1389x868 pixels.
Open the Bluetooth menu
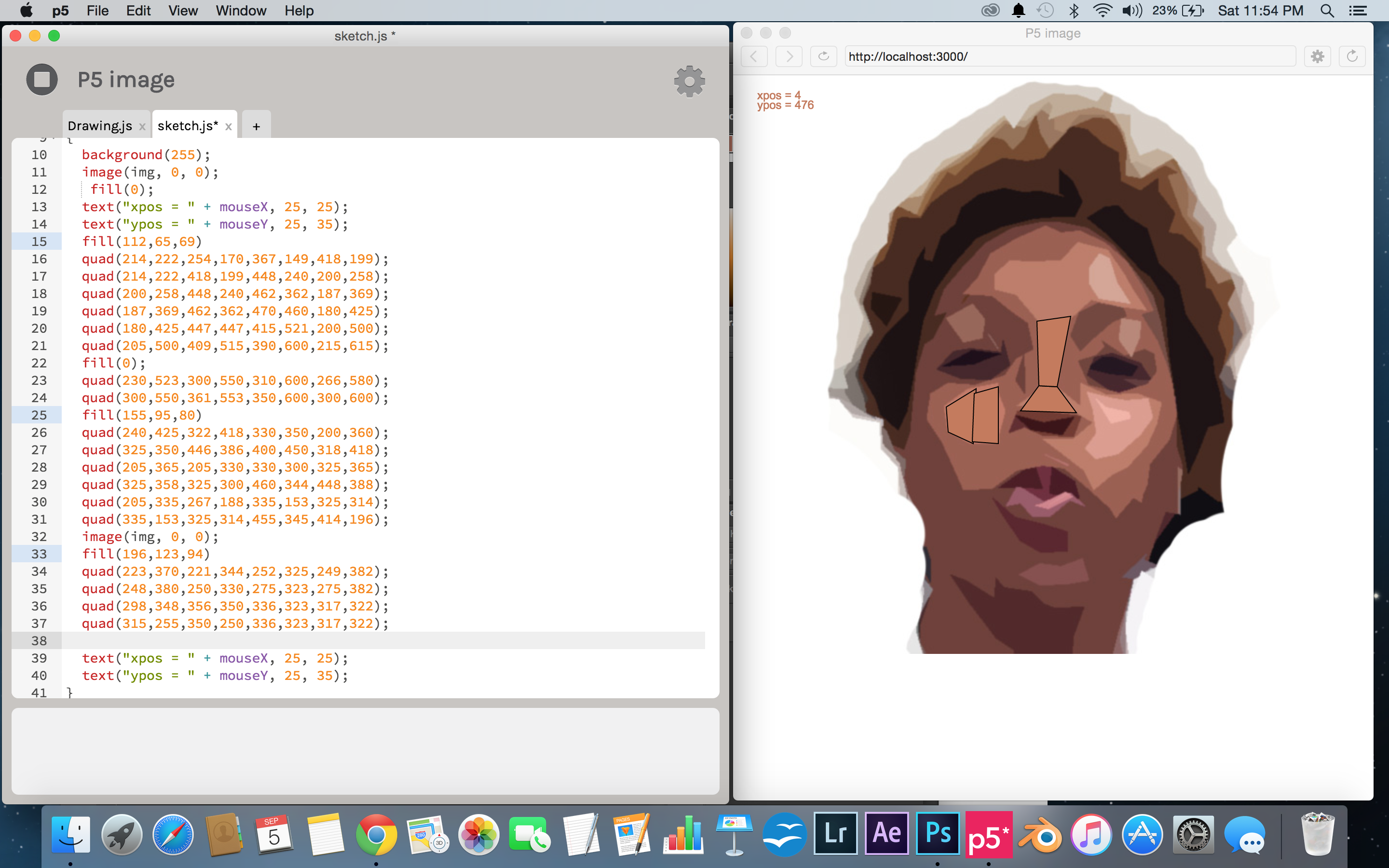[x=1074, y=10]
